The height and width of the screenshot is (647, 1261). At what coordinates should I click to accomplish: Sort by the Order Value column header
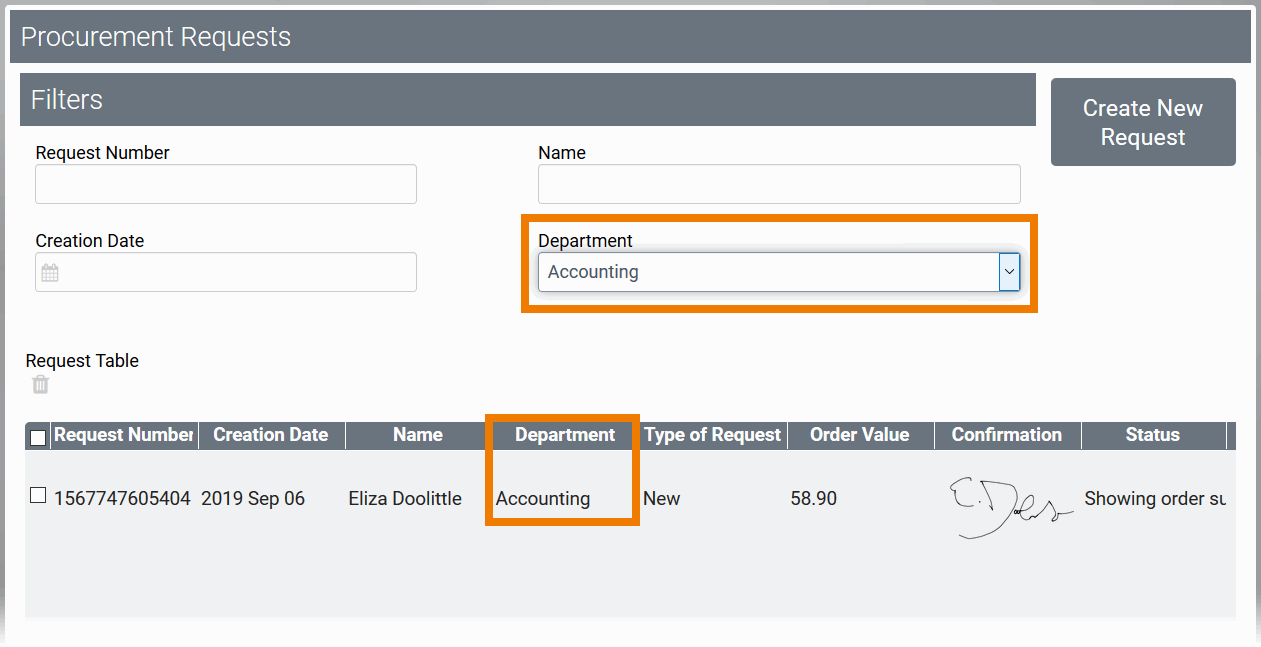[x=860, y=435]
